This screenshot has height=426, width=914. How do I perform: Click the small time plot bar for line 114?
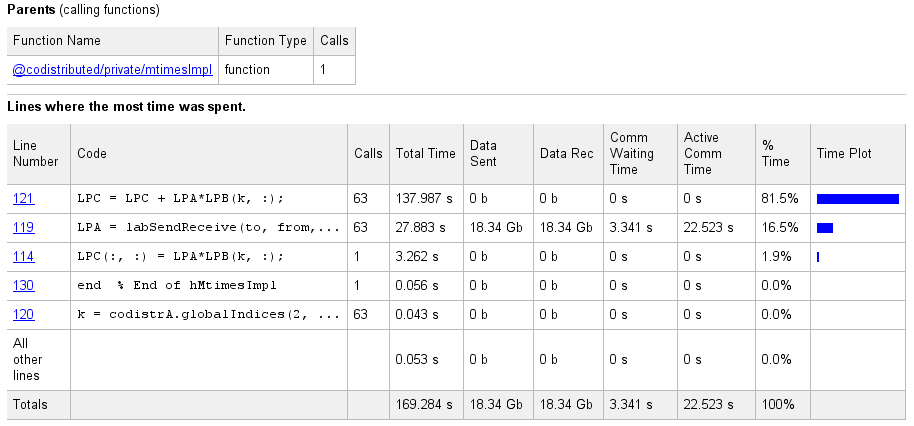pos(818,257)
